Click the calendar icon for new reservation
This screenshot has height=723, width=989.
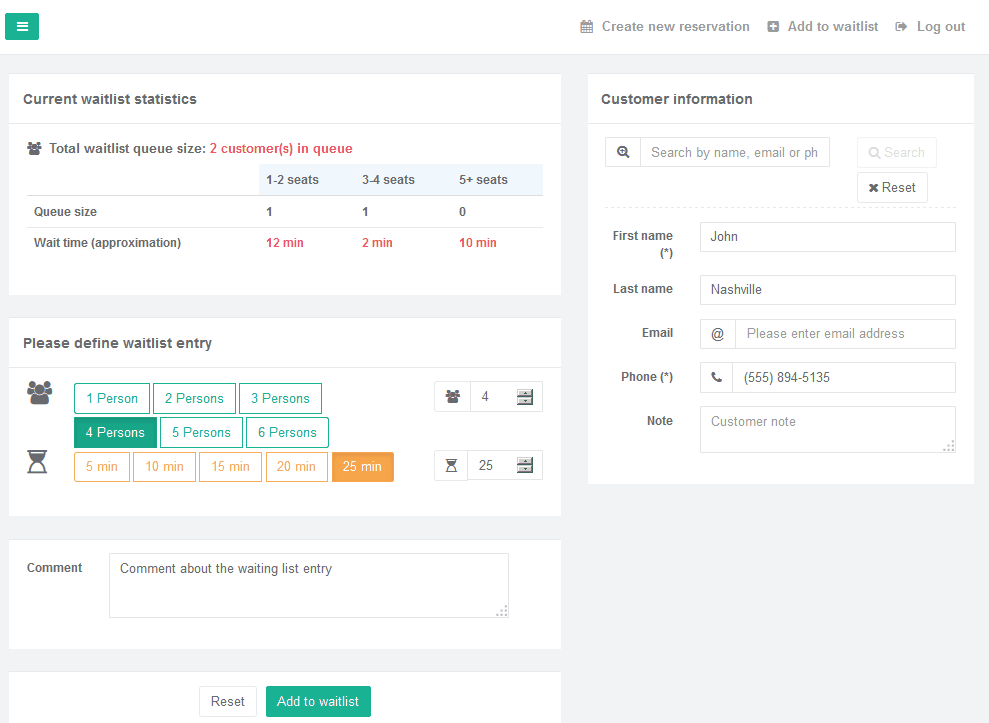coord(587,26)
